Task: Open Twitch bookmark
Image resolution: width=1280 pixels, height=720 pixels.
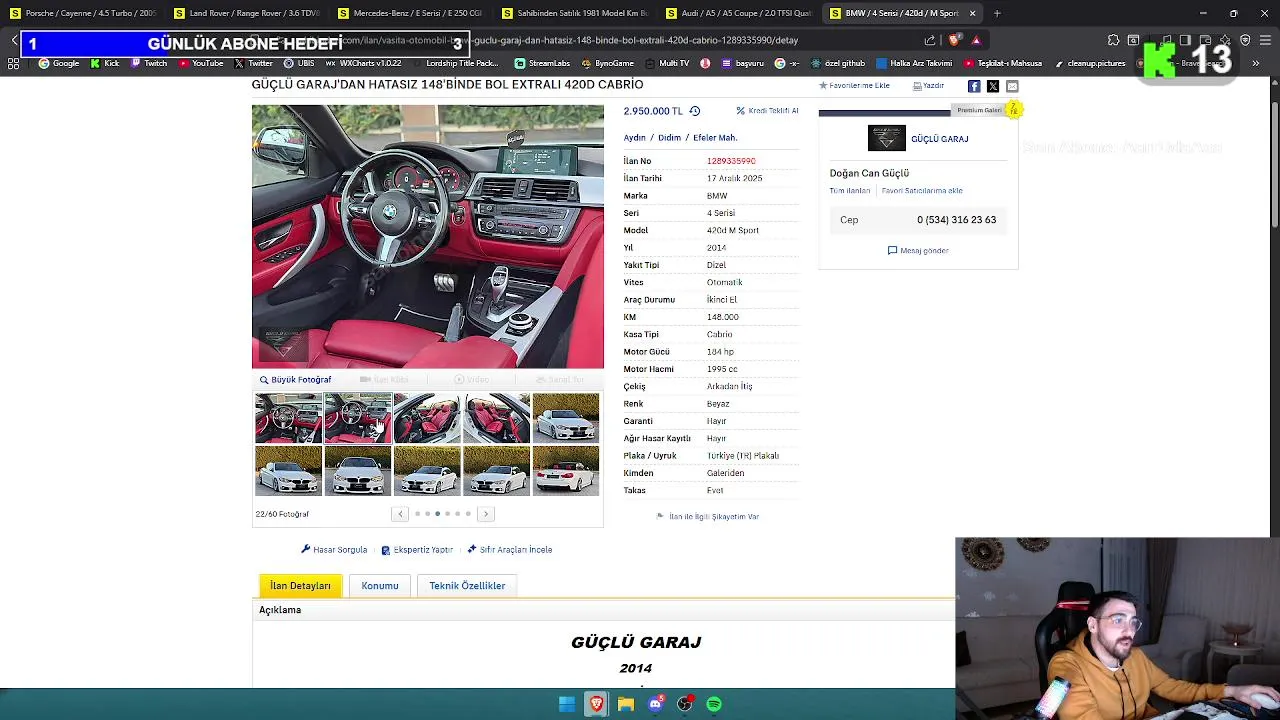Action: tap(149, 63)
